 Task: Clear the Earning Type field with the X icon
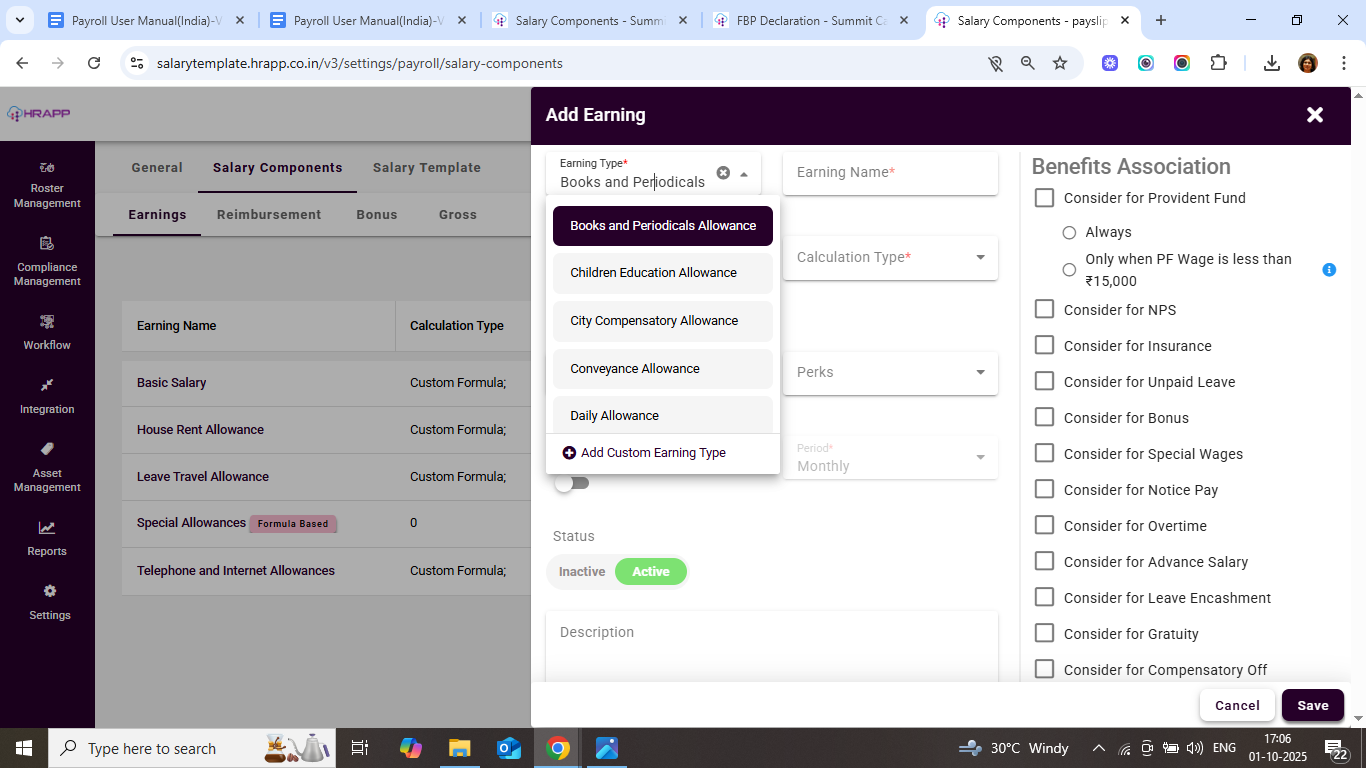[723, 173]
